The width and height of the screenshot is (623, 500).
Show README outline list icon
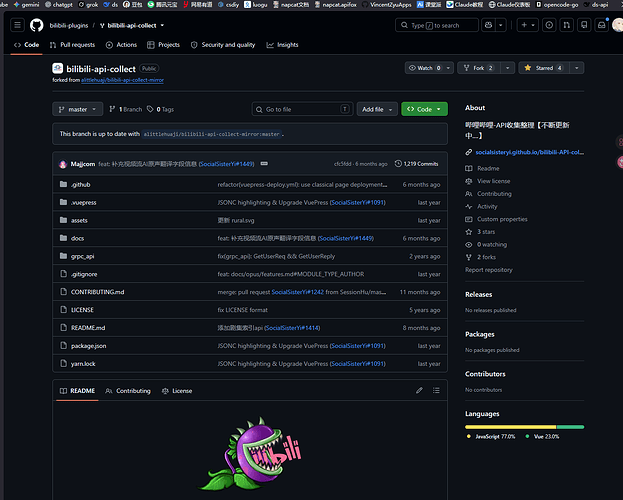click(x=436, y=391)
